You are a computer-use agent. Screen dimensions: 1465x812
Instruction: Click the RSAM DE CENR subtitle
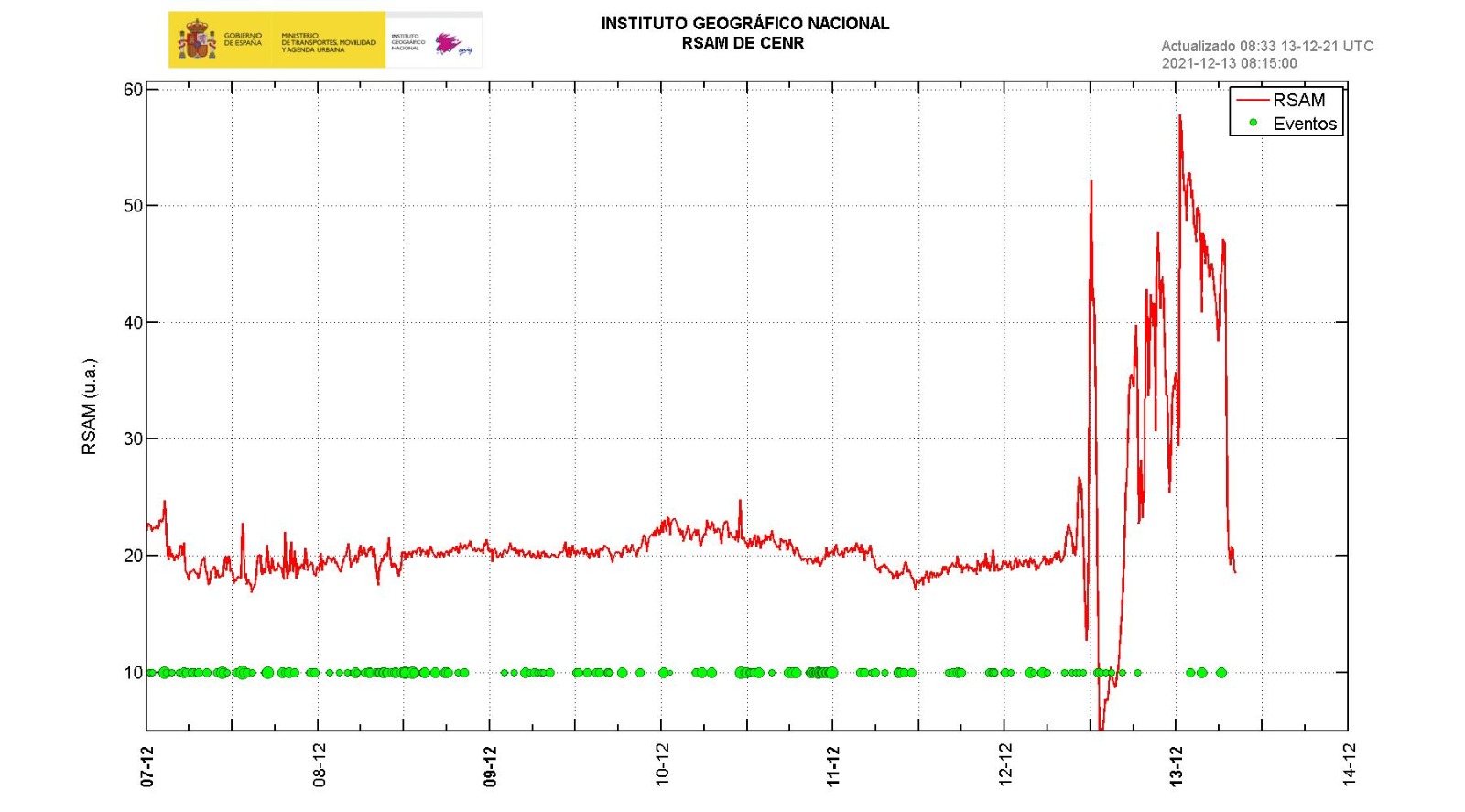(x=743, y=43)
